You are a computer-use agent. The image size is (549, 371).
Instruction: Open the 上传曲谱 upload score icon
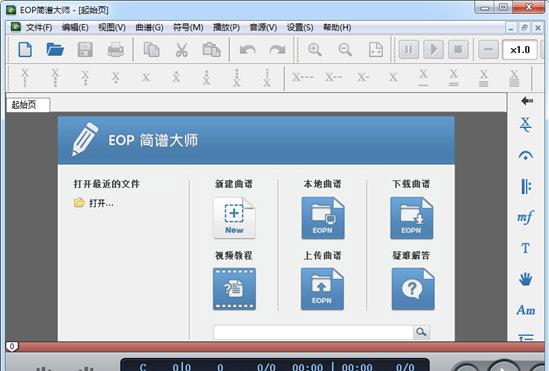pos(322,289)
